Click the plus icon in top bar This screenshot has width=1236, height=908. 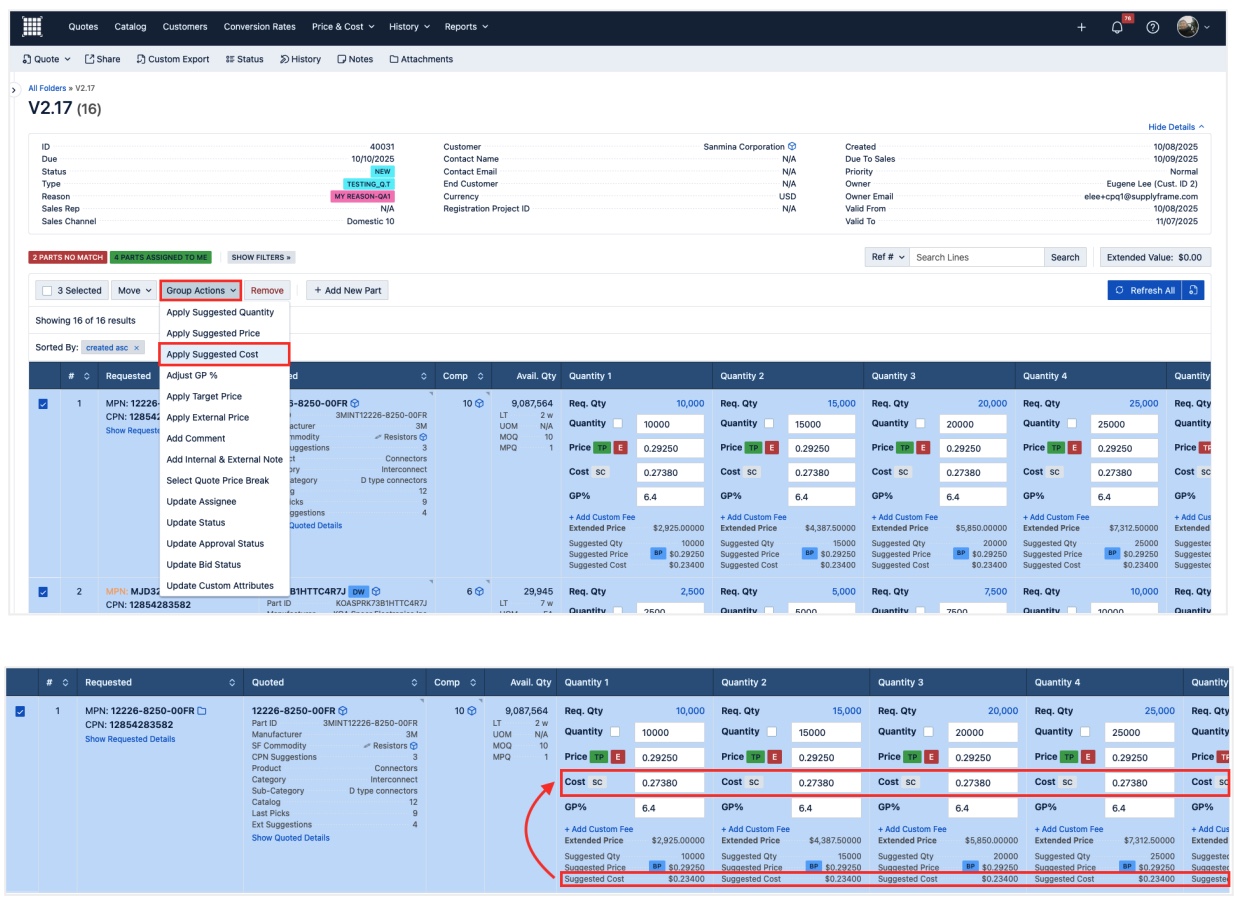[1081, 27]
